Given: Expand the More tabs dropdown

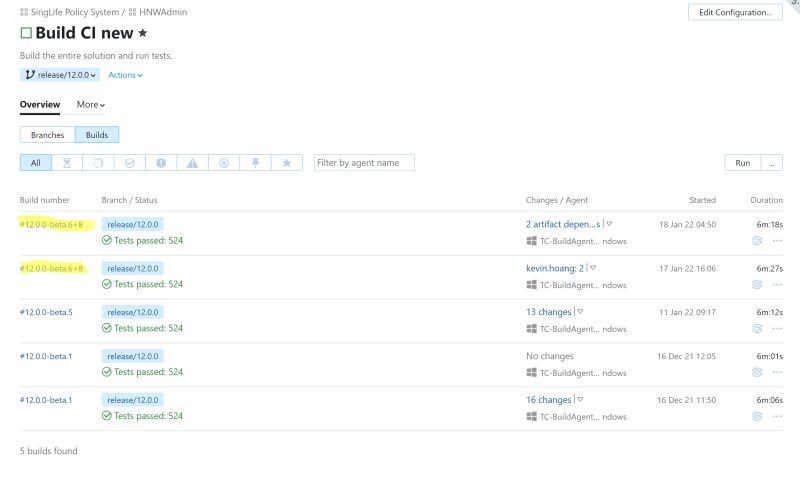Looking at the screenshot, I should click(91, 105).
